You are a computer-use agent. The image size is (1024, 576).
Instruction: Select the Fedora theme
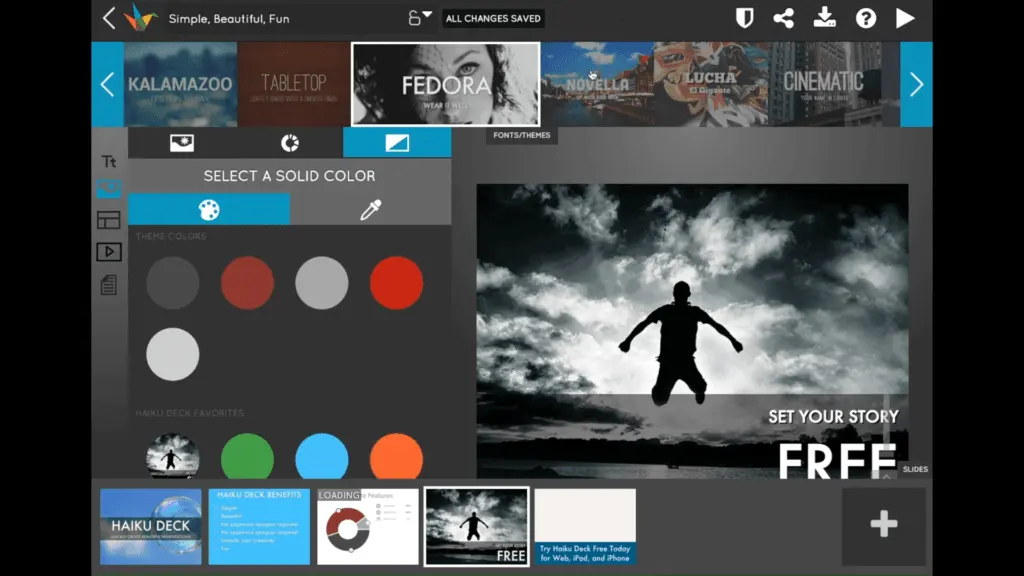[x=445, y=84]
